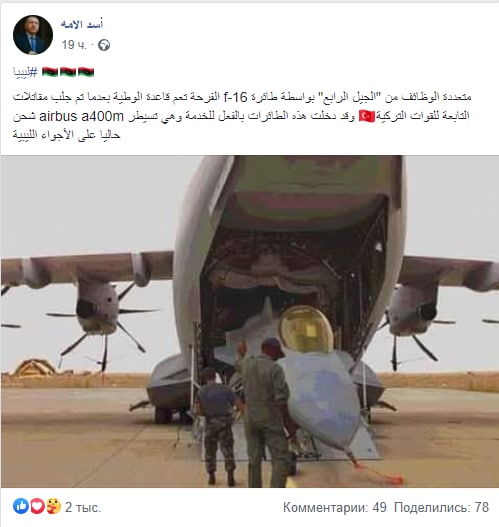Viewport: 499px width, 527px height.
Task: Open the cargo aircraft photo in full view
Action: pos(249,321)
